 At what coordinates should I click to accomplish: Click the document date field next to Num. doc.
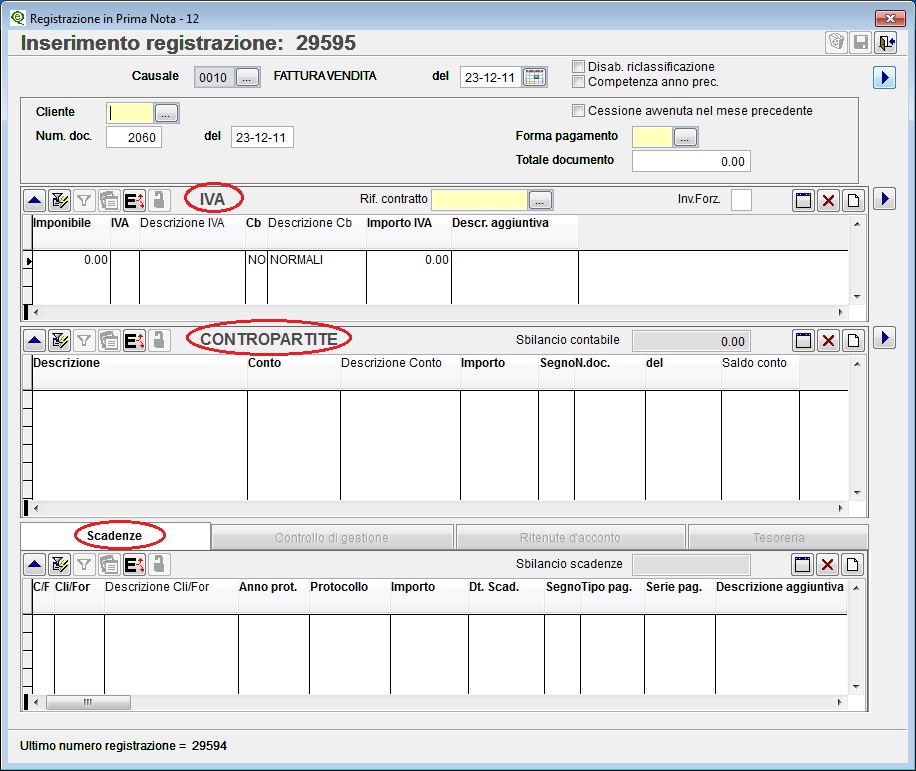coord(262,137)
